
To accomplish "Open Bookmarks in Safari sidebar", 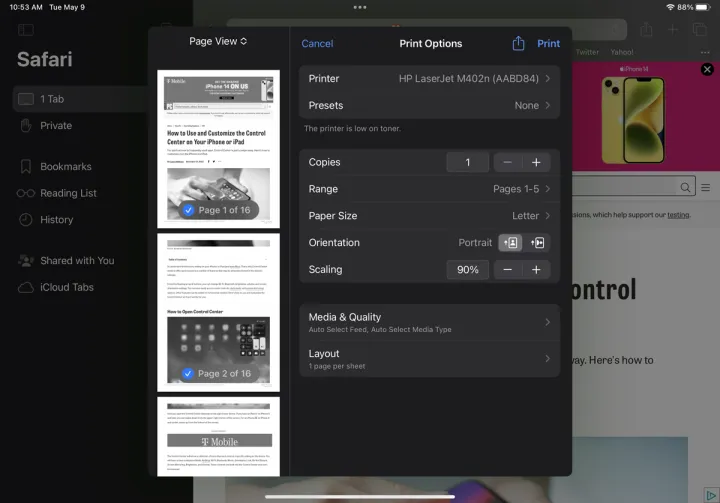I will click(65, 167).
